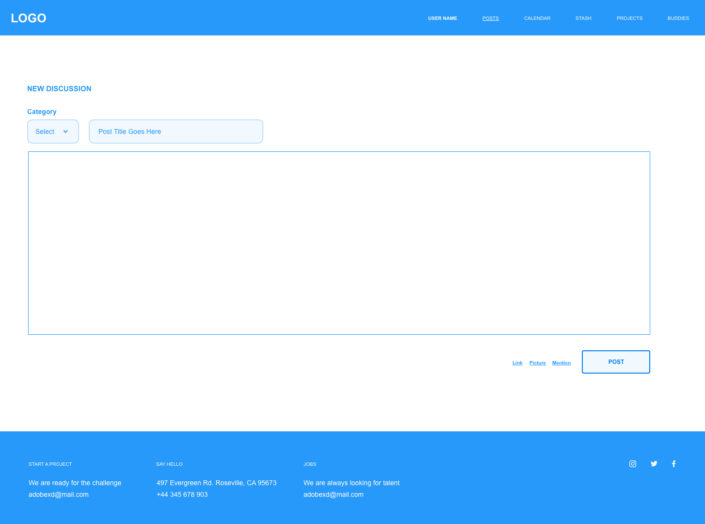Click the Start a Project email address
Viewport: 705px width, 524px height.
58,494
